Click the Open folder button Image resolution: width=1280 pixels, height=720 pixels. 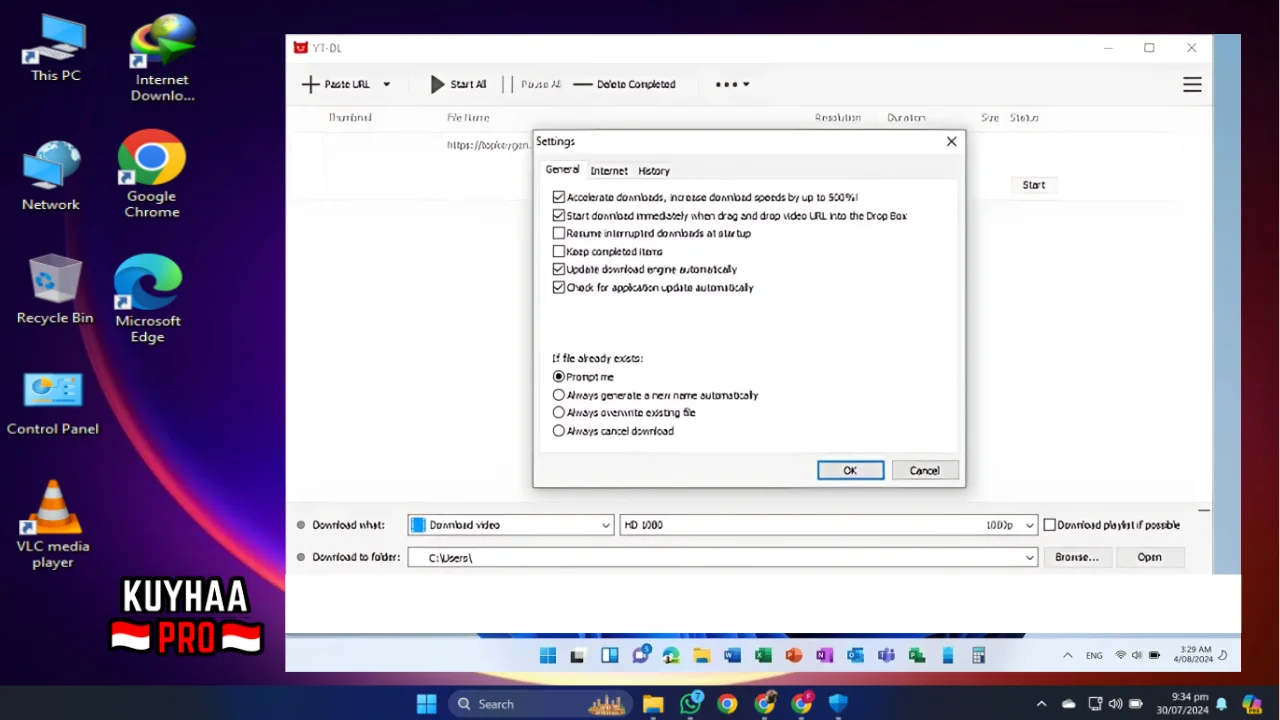(1149, 558)
